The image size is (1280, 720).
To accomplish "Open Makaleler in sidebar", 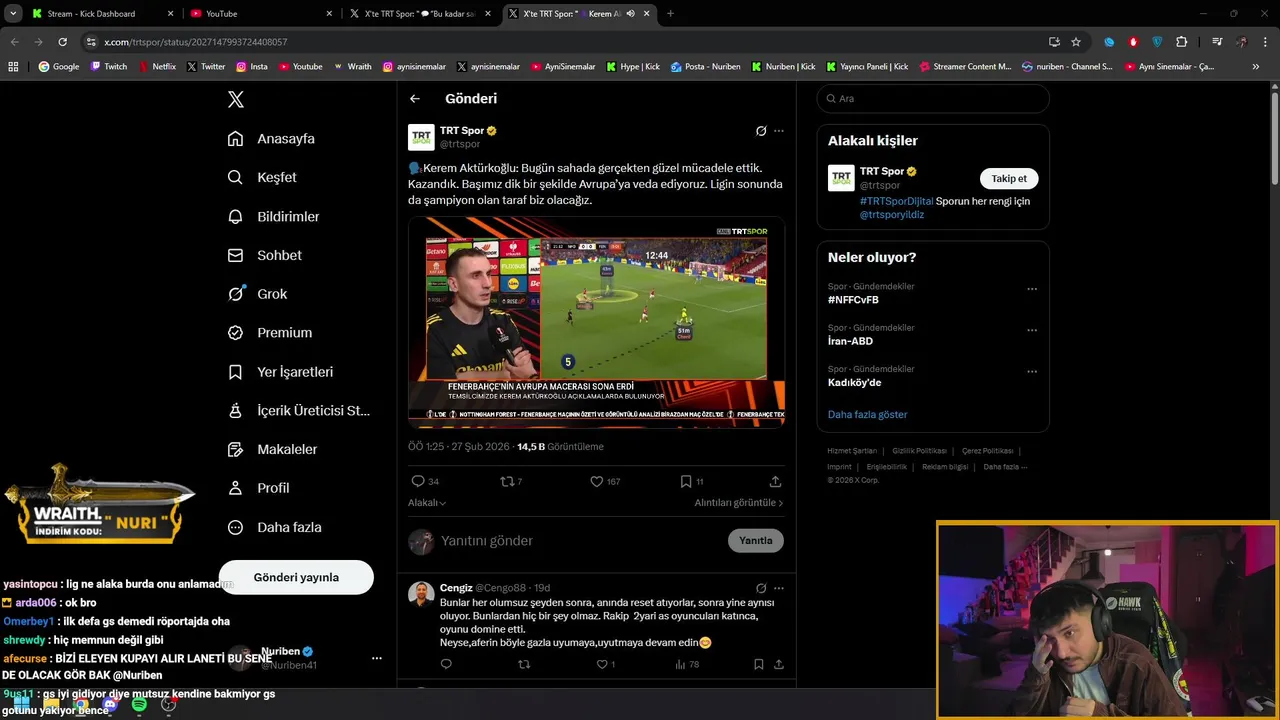I will pyautogui.click(x=272, y=450).
